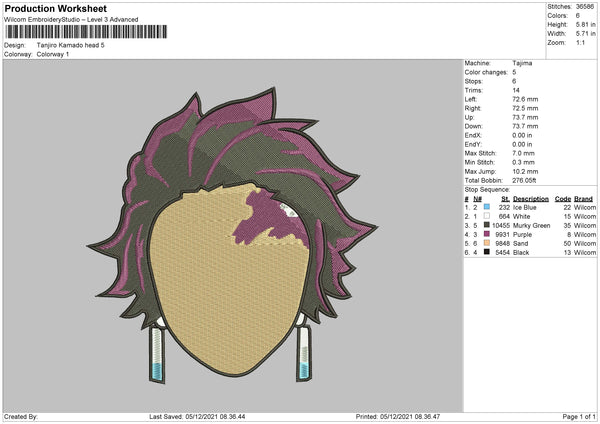Select the "Sand" description text
The height and width of the screenshot is (424, 600).
(520, 243)
